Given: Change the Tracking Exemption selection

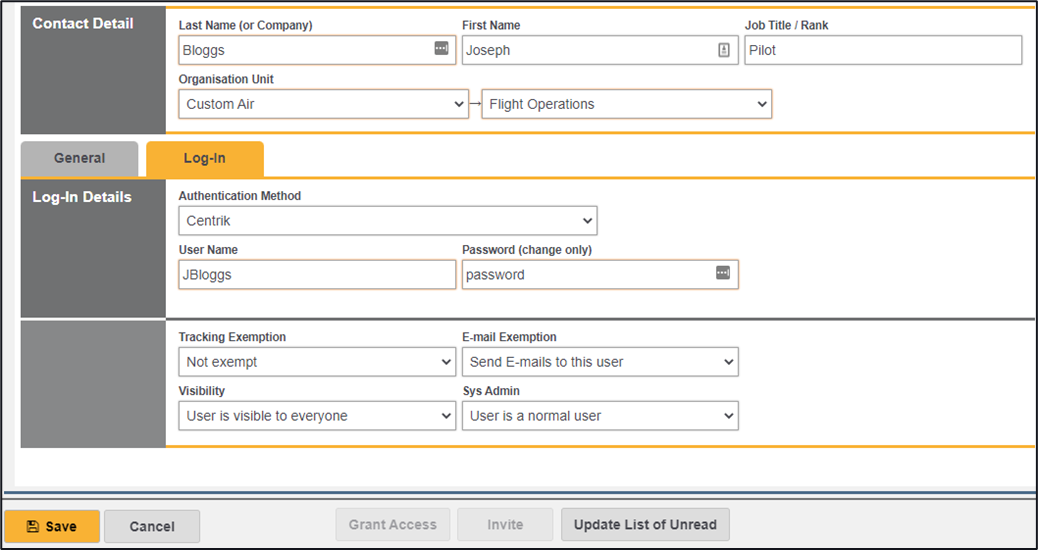Looking at the screenshot, I should coord(317,362).
